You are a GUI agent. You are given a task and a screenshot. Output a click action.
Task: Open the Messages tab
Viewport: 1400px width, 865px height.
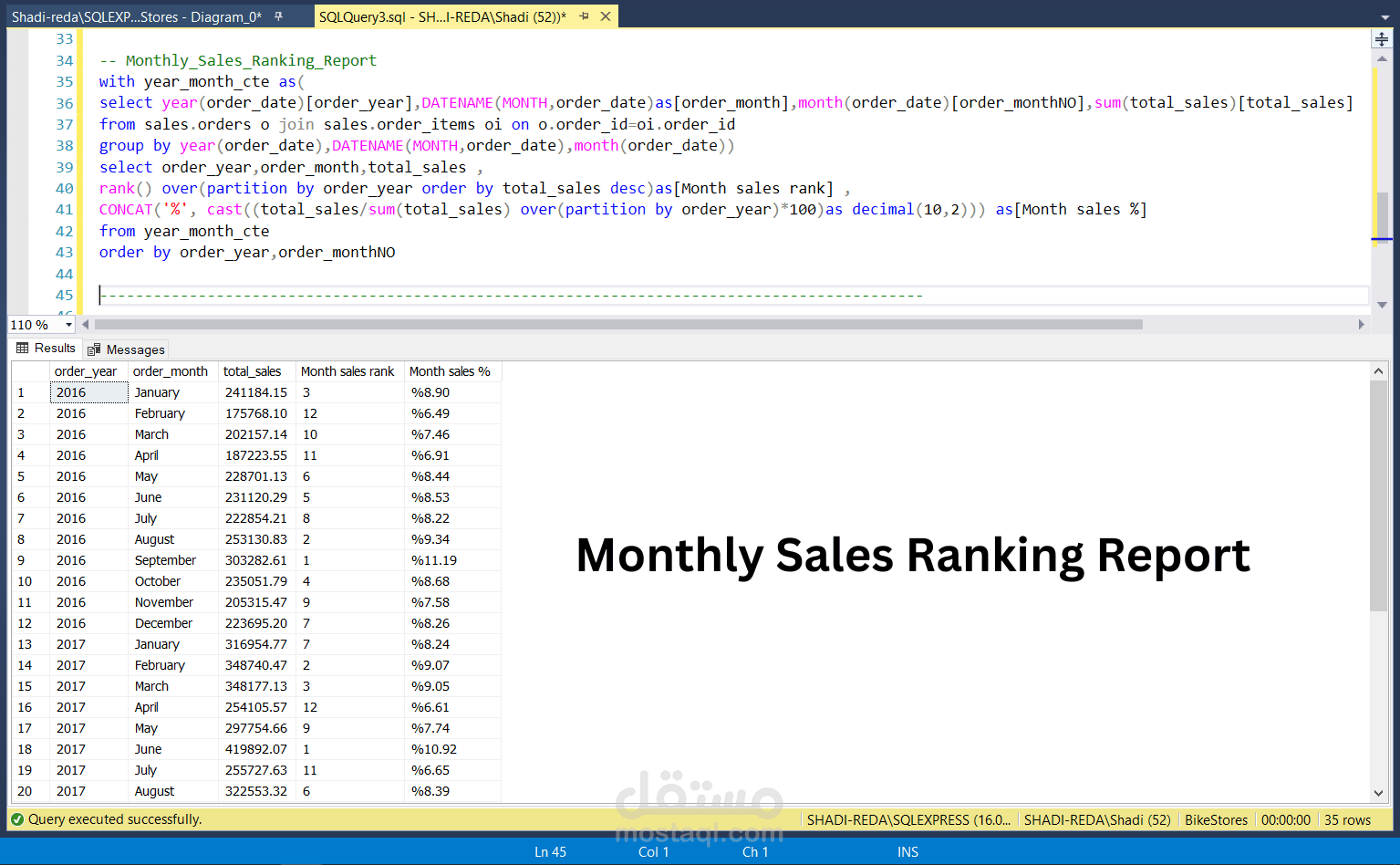coord(127,349)
